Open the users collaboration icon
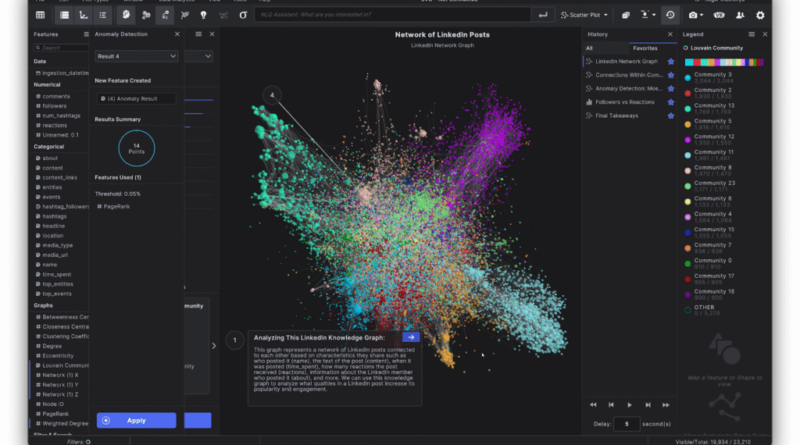The image size is (800, 445). [740, 15]
